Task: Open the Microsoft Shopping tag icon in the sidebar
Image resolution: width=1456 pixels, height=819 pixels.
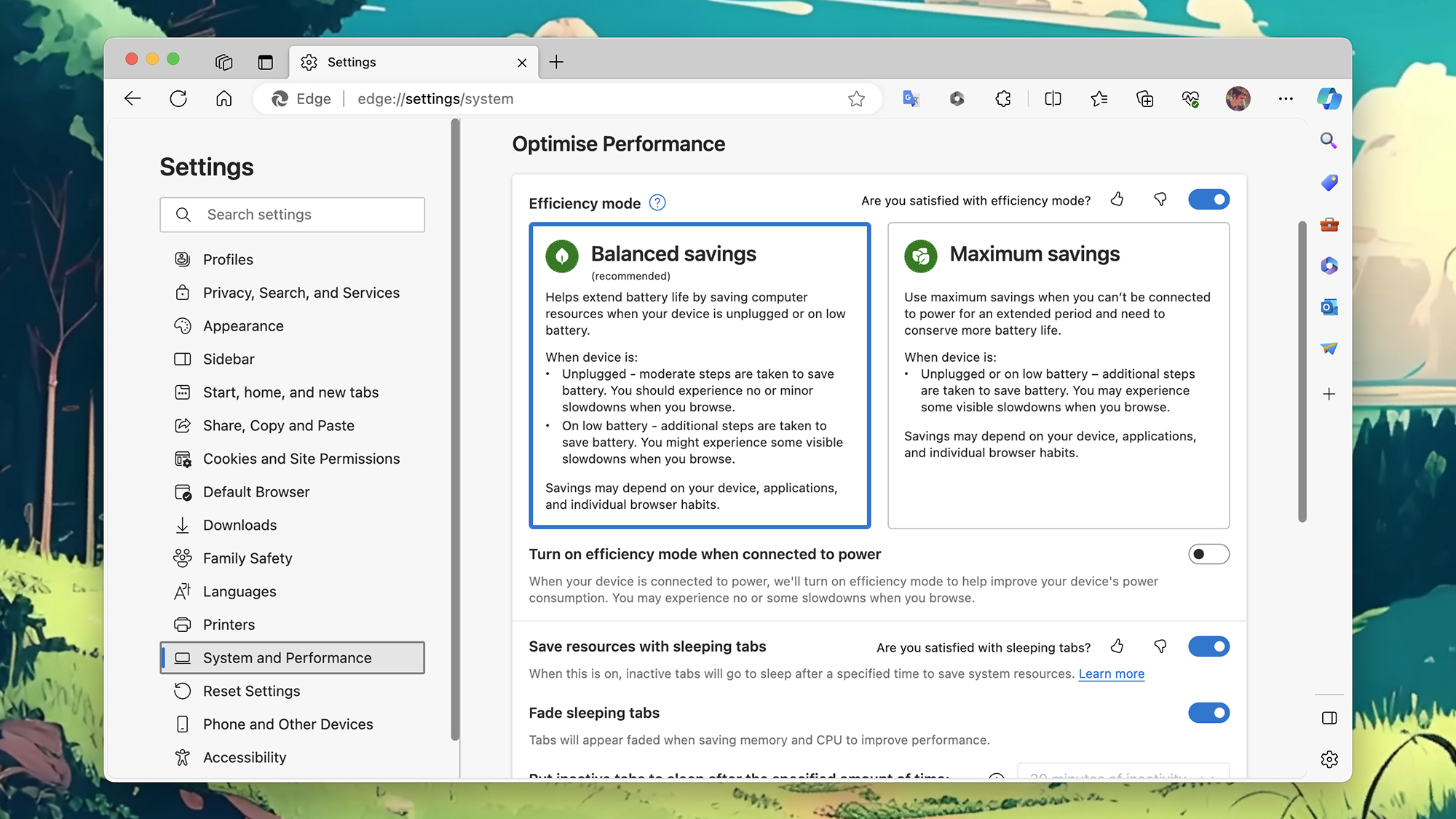Action: tap(1329, 183)
